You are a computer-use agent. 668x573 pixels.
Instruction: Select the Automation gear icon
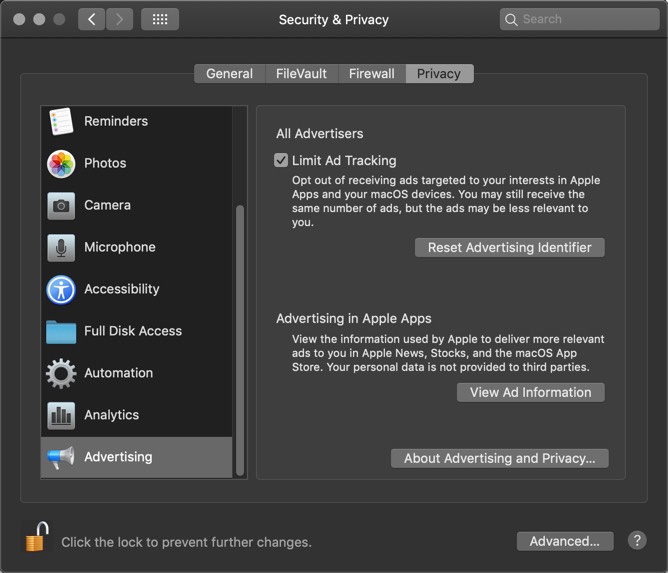tap(61, 374)
